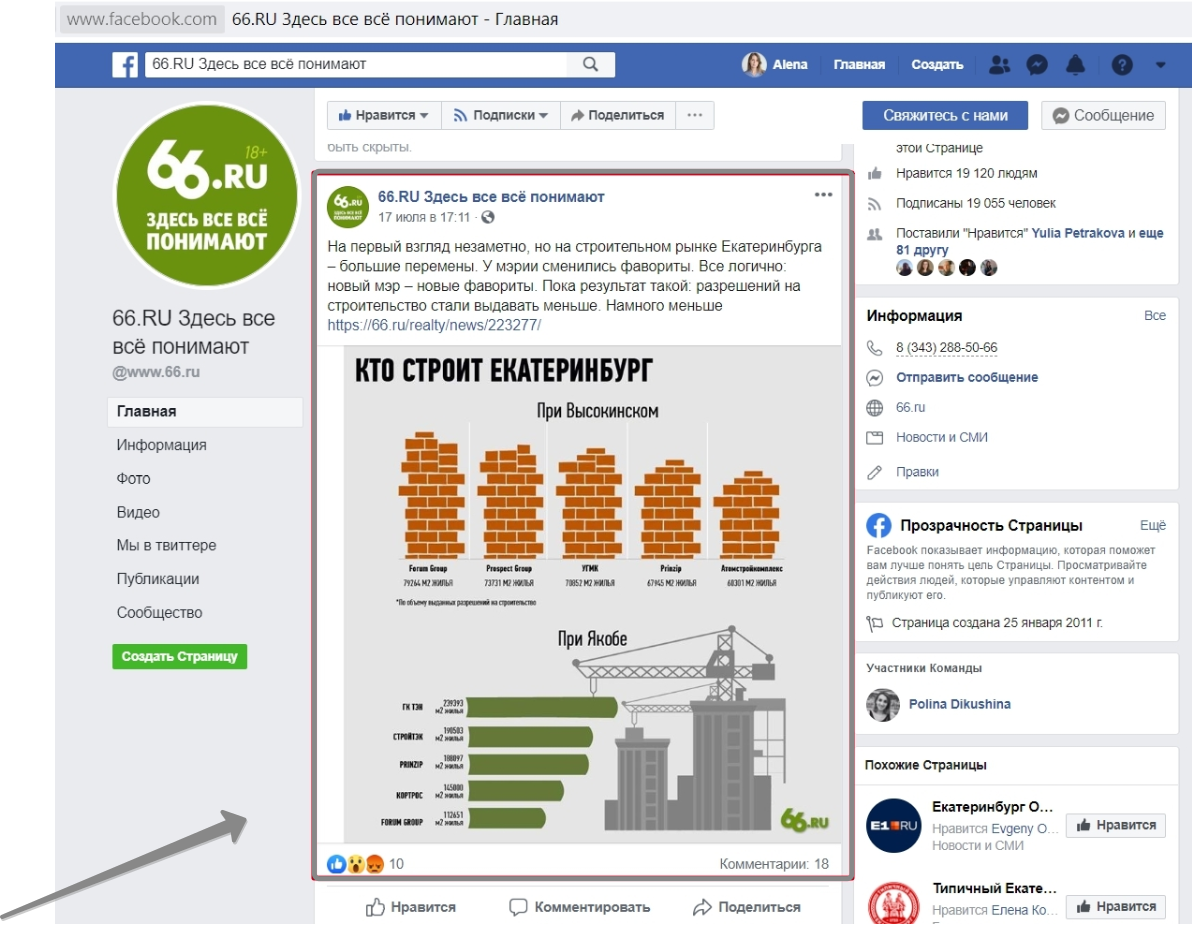This screenshot has width=1192, height=941.
Task: Click the Правки link
Action: click(917, 472)
